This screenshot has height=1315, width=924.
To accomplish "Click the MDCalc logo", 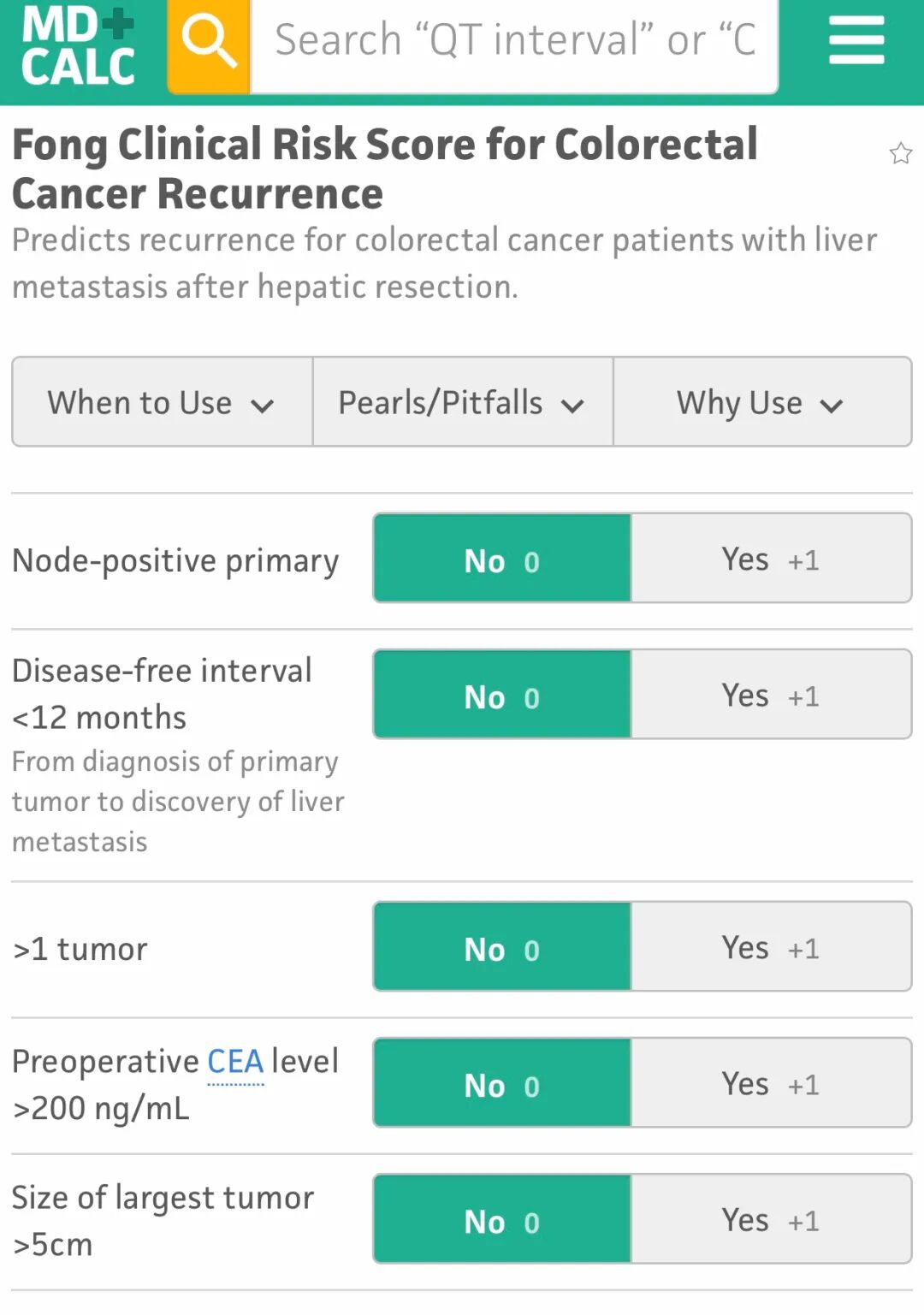I will point(79,46).
